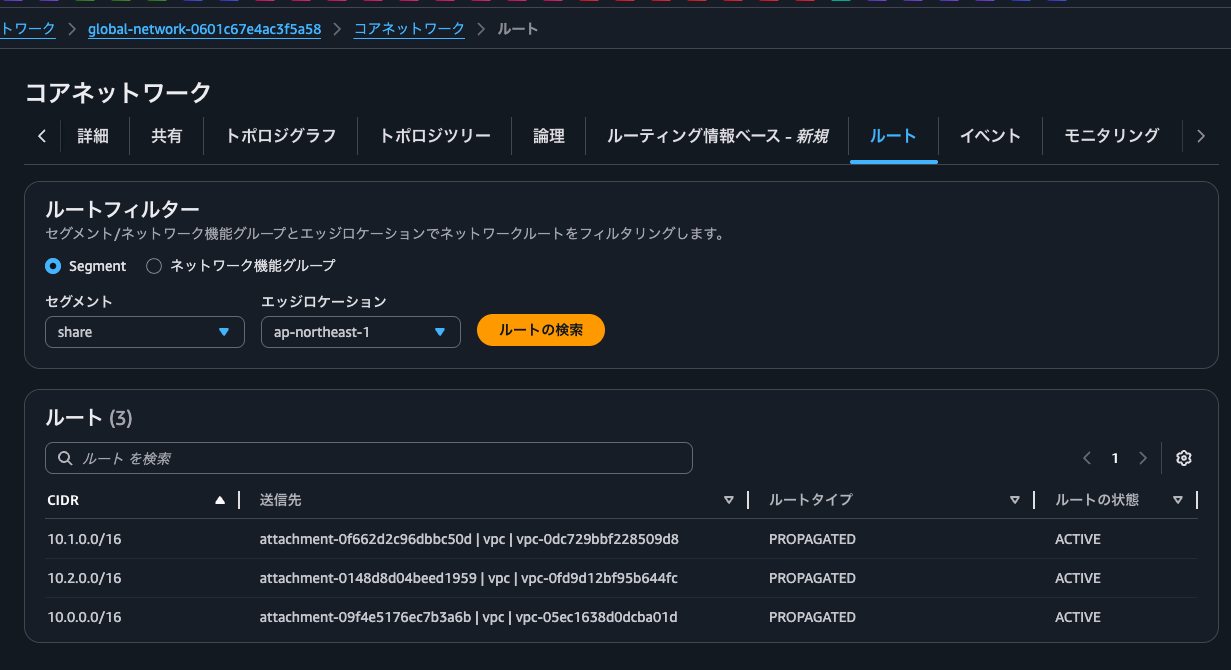The width and height of the screenshot is (1231, 670).
Task: Open エッジロケーション dropdown showing ap-northeast-1
Action: [x=360, y=332]
